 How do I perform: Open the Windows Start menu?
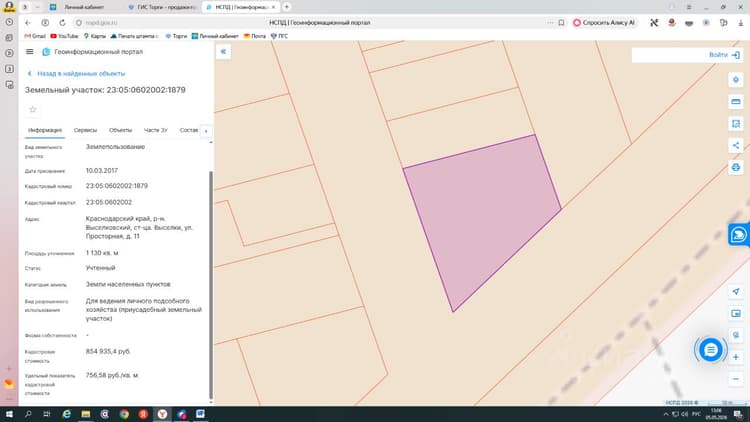click(9, 414)
